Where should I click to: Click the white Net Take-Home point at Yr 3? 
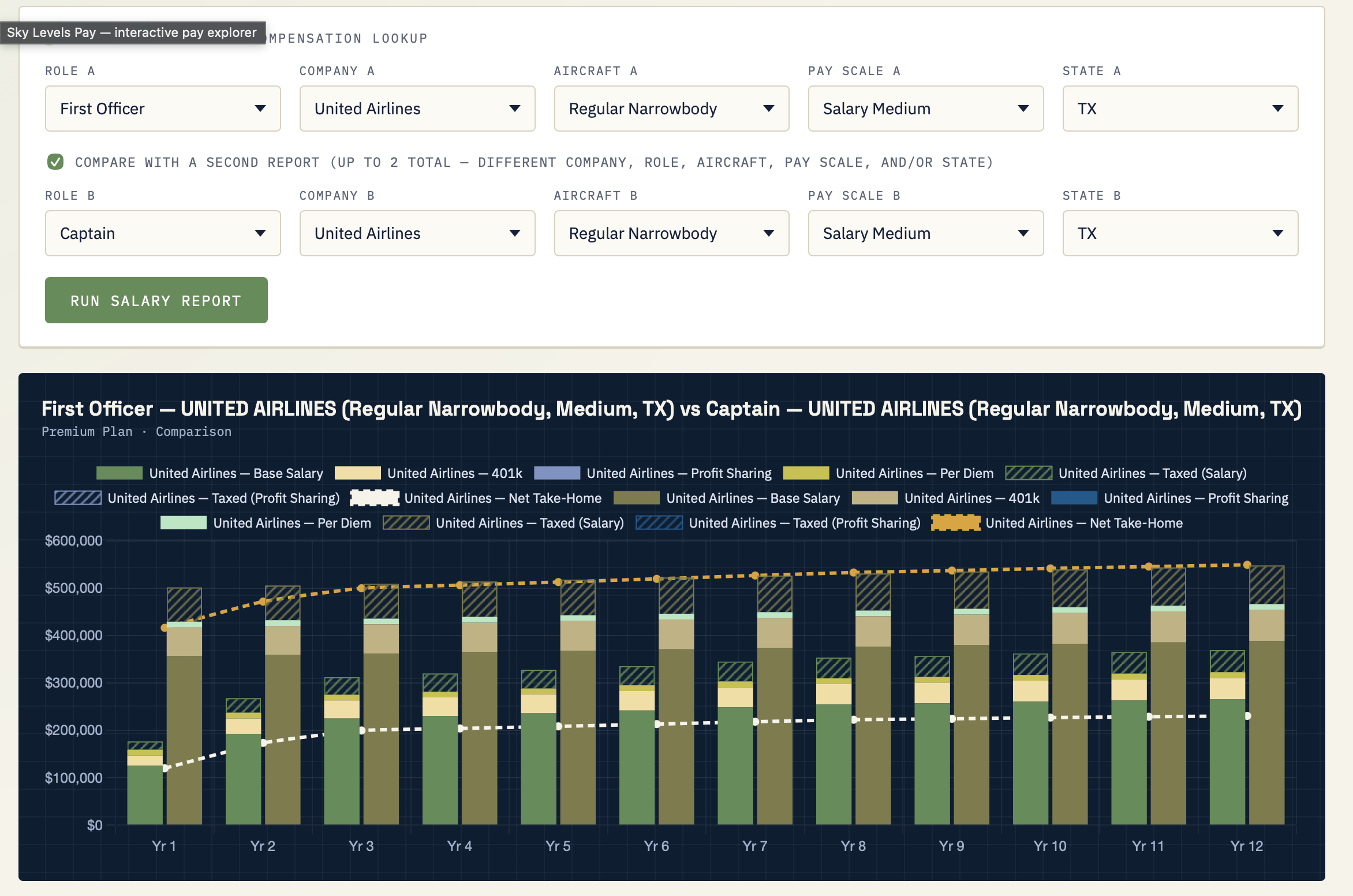point(362,730)
